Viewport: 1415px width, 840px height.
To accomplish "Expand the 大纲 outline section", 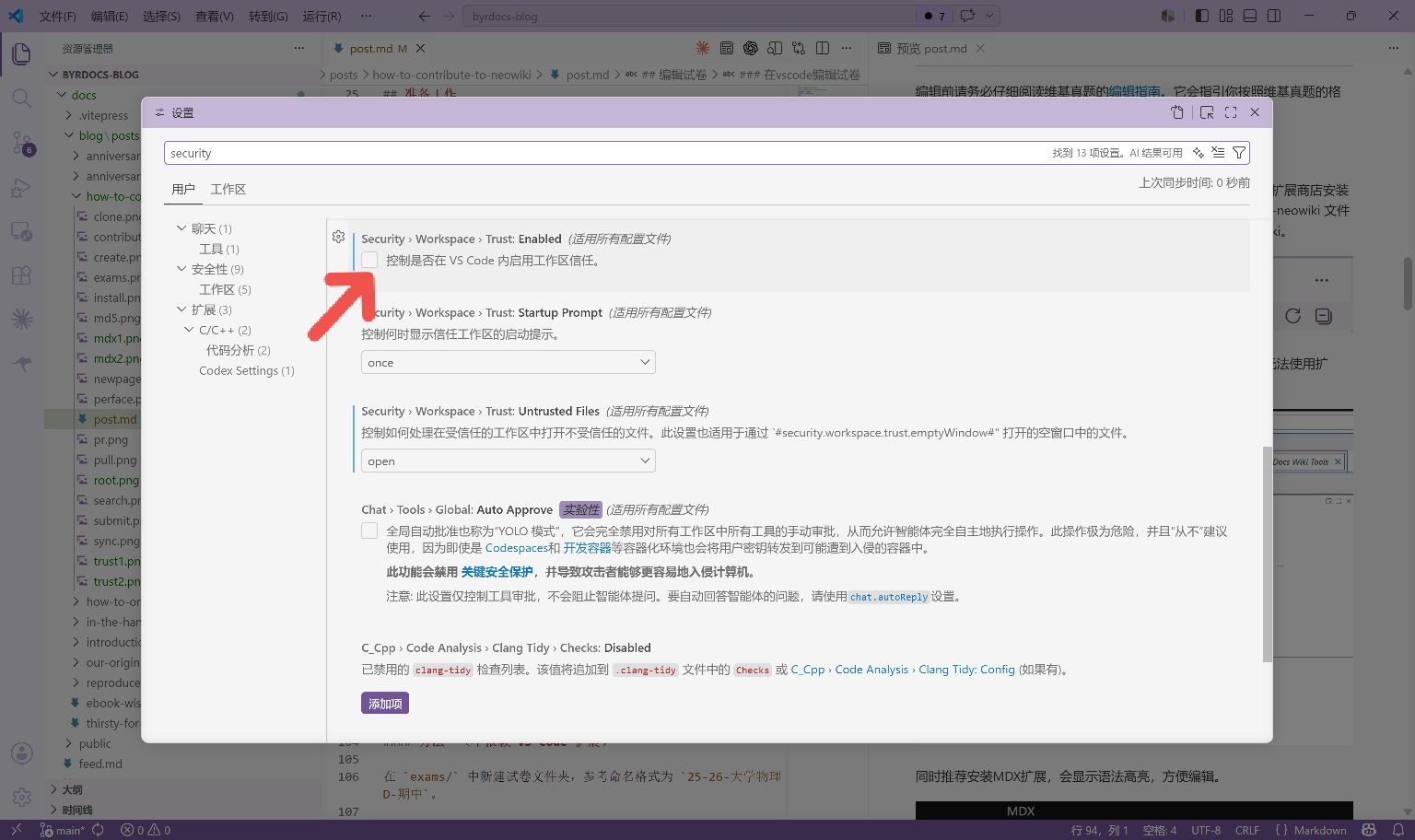I will [53, 789].
